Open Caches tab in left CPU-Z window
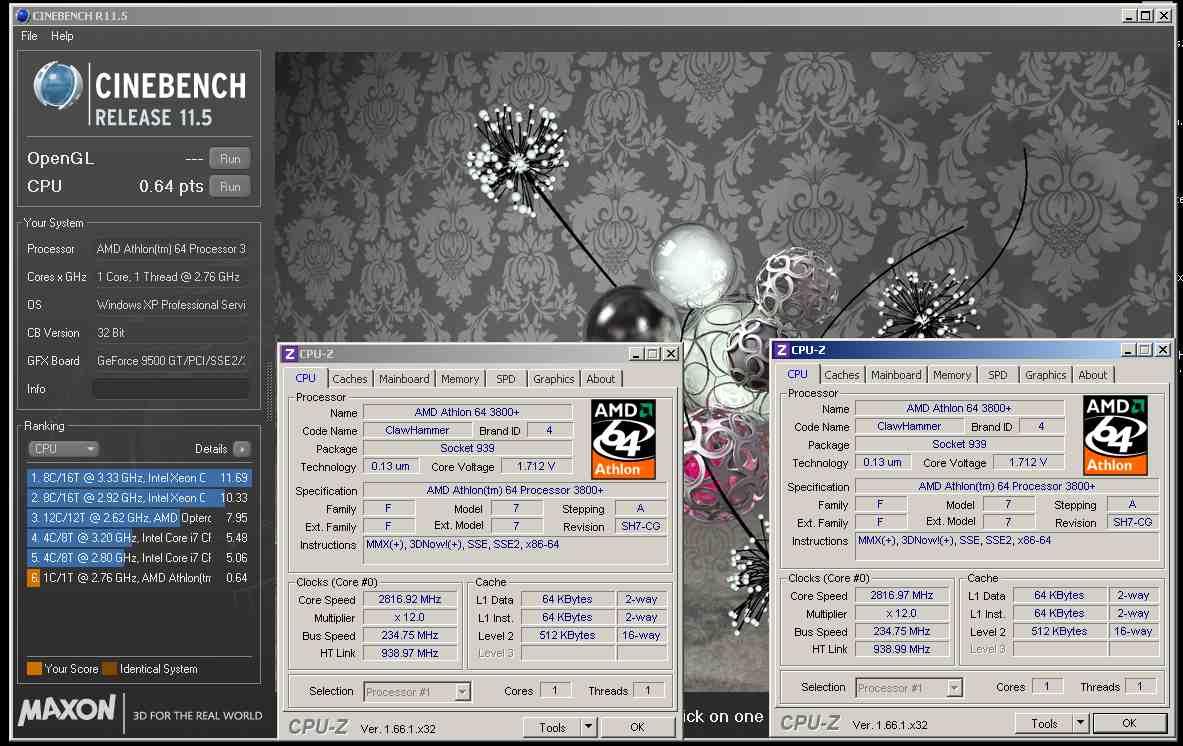This screenshot has width=1183, height=746. click(349, 379)
